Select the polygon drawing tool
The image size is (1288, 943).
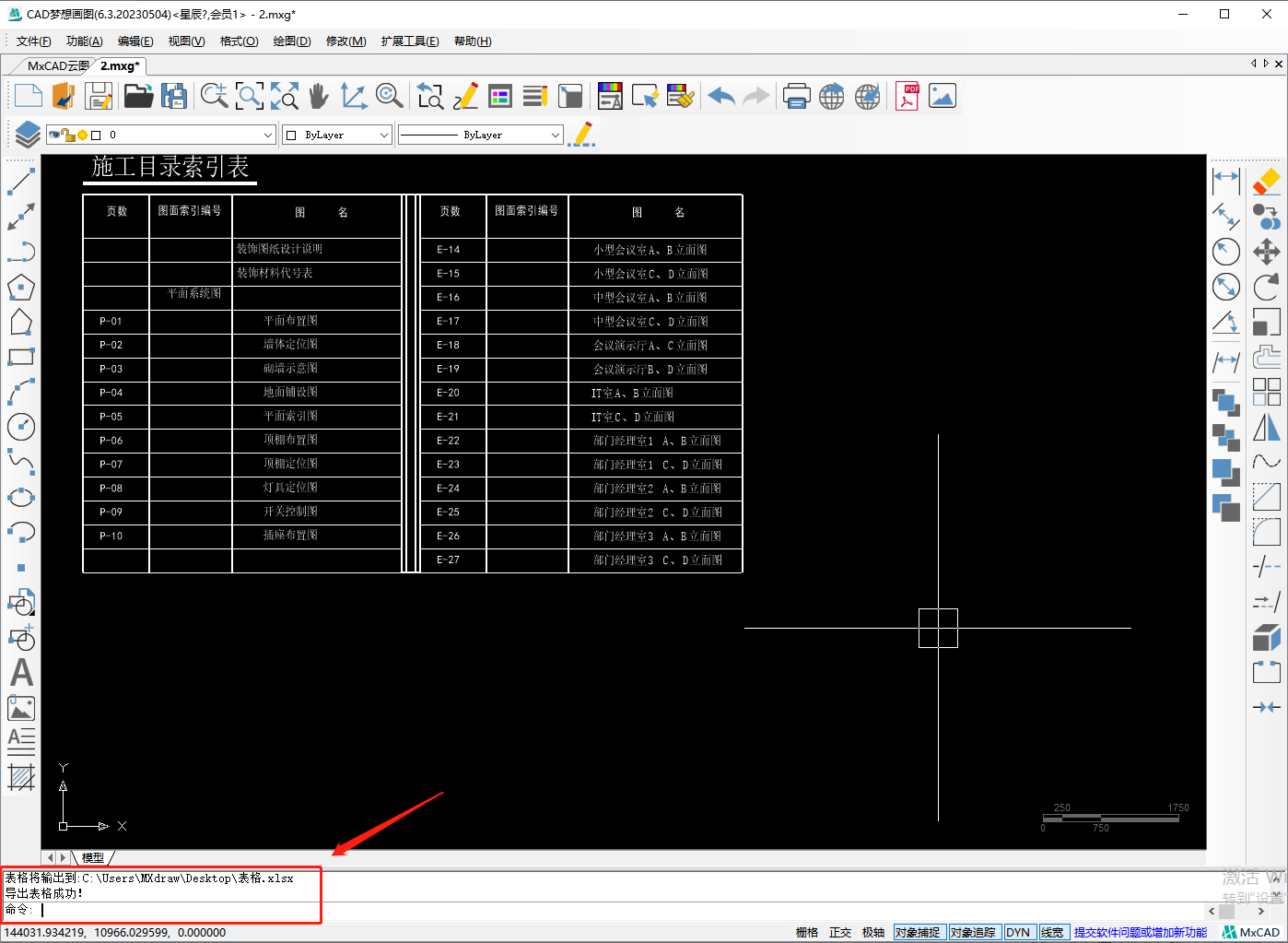(21, 287)
